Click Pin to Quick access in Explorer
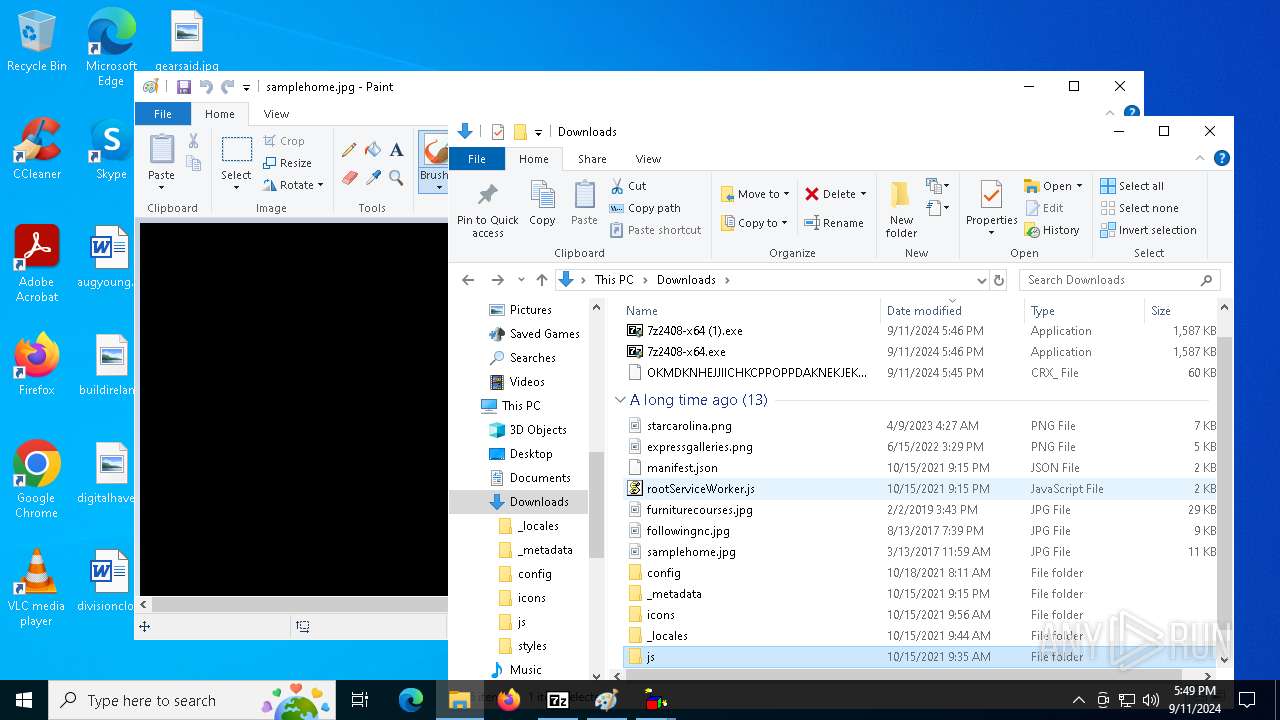1280x720 pixels. (x=488, y=209)
